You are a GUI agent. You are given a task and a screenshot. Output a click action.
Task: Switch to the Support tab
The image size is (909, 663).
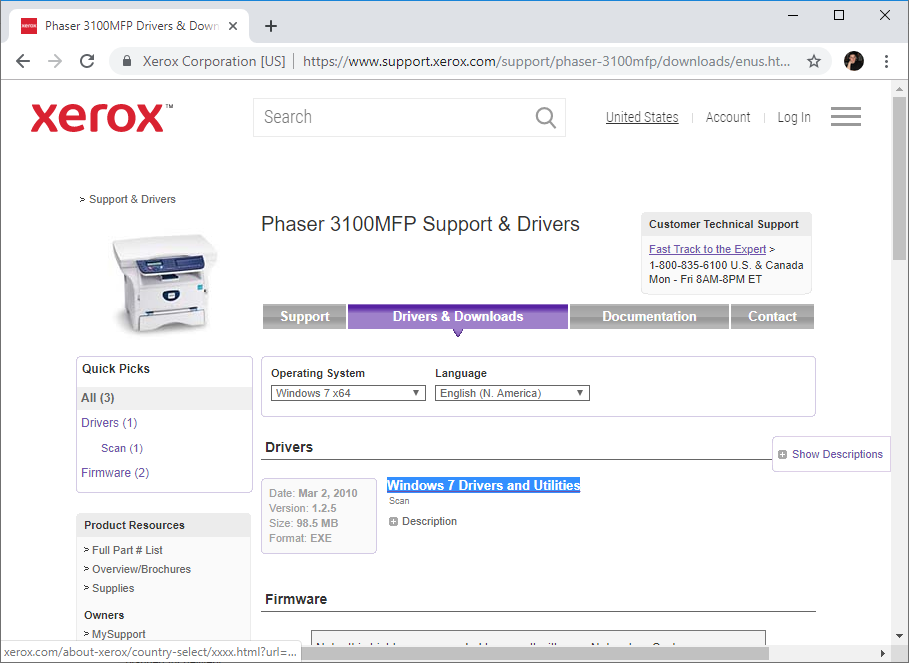pos(304,316)
